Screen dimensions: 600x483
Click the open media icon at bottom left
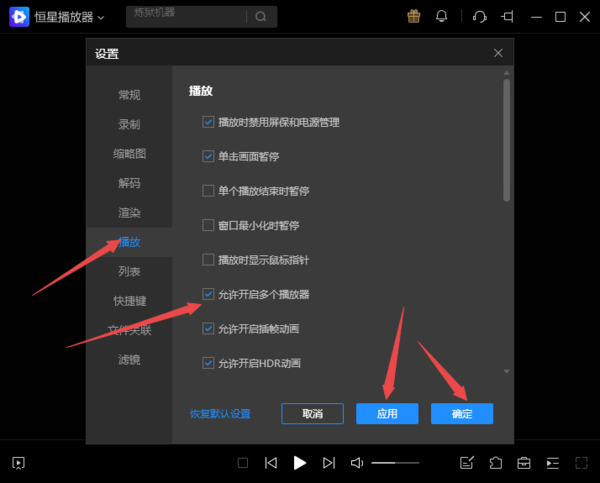pos(18,463)
